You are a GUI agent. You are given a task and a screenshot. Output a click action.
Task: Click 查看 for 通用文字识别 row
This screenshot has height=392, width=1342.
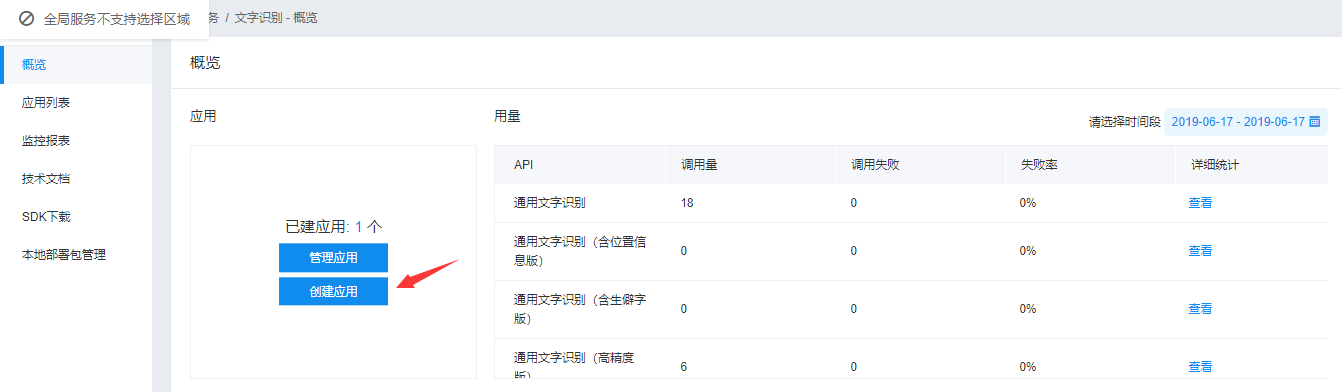pos(1200,202)
